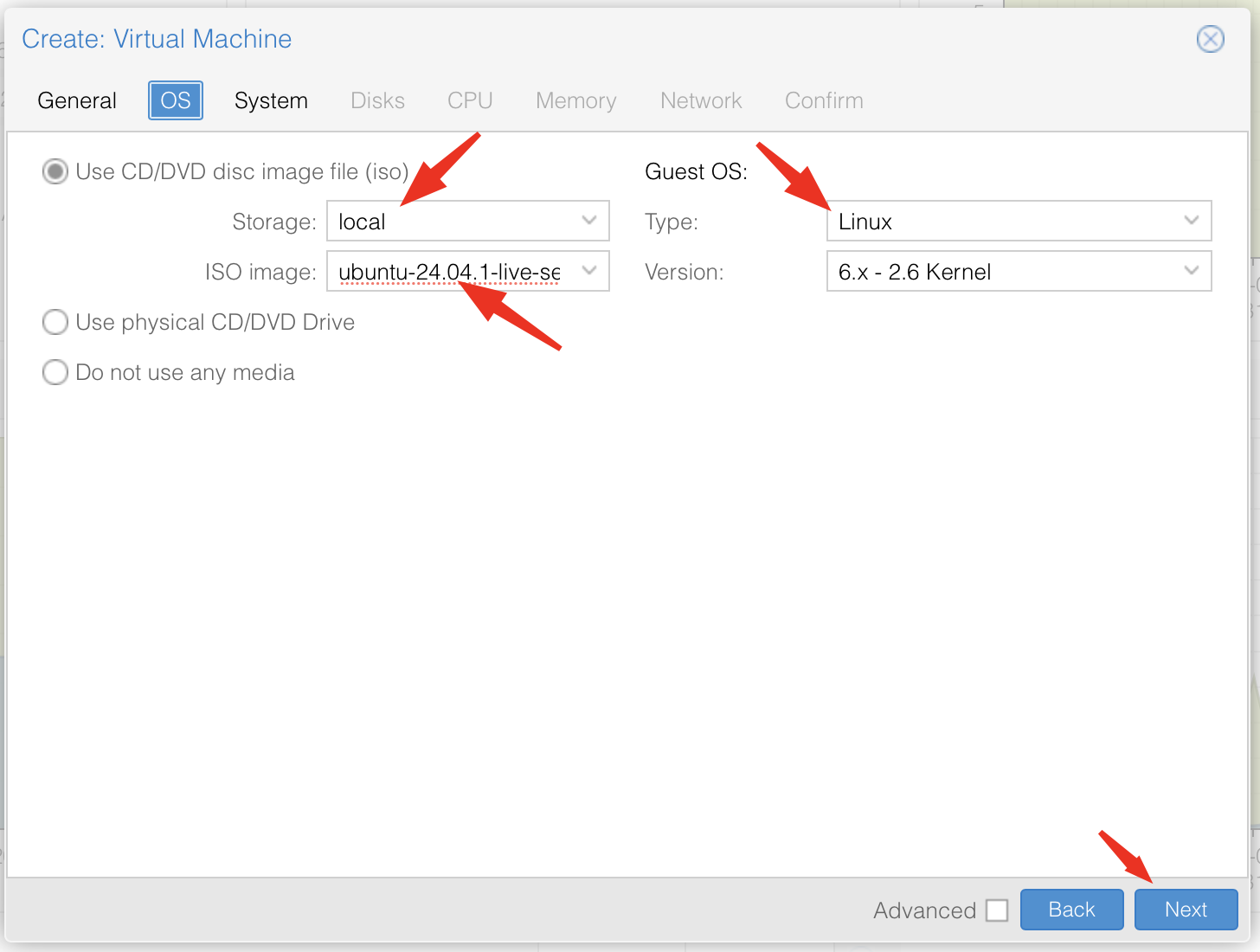
Task: Select Use CD/DVD disc image file radio
Action: click(55, 171)
